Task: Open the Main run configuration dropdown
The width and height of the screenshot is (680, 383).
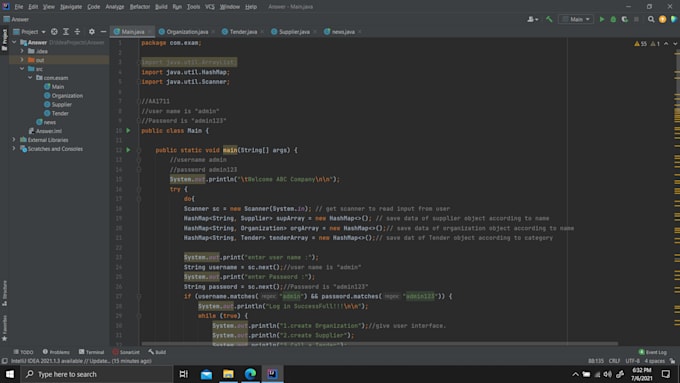Action: (x=576, y=19)
